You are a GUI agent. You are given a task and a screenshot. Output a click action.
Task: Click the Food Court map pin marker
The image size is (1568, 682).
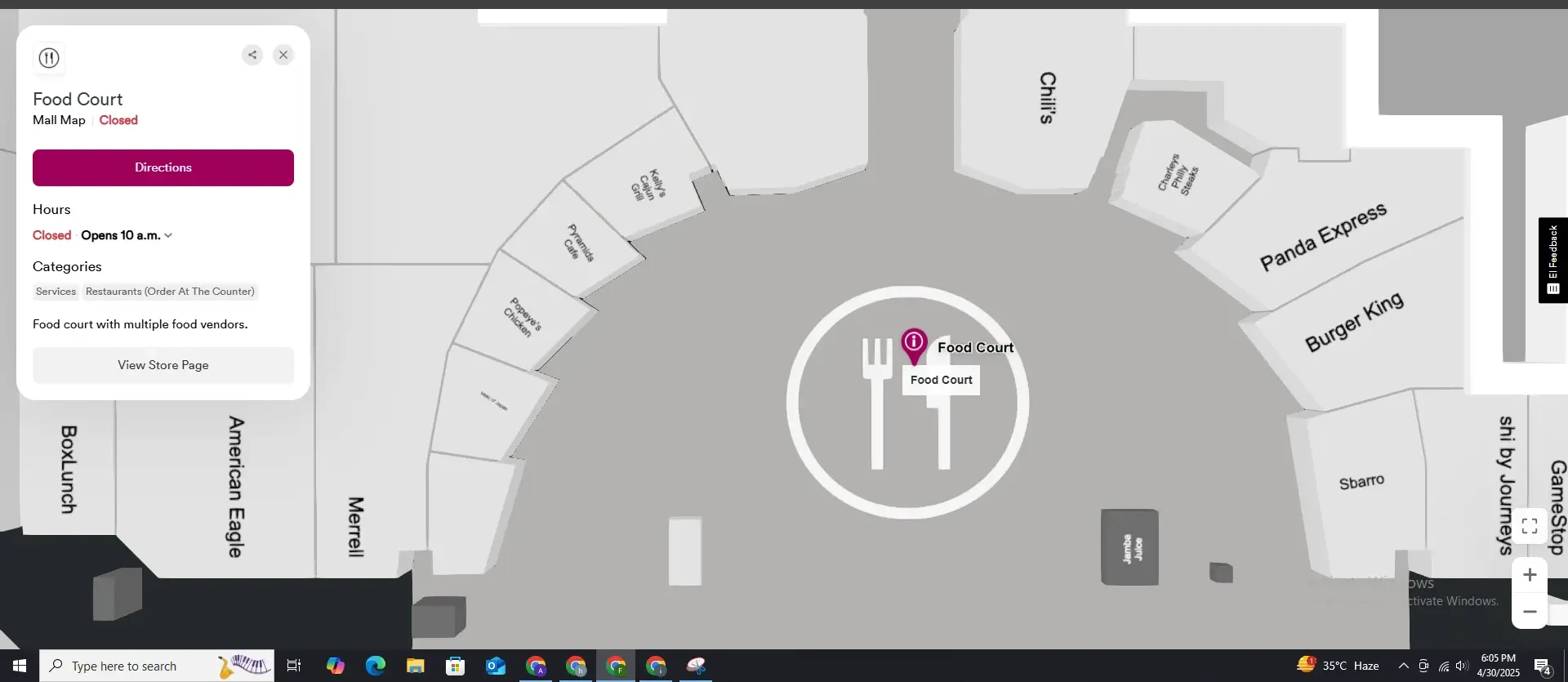914,345
